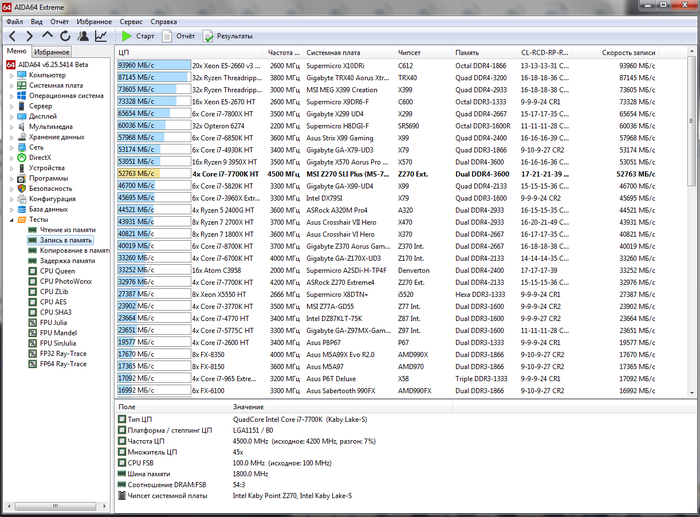Open the Результаты toolbar button
The width and height of the screenshot is (700, 517).
tap(228, 36)
